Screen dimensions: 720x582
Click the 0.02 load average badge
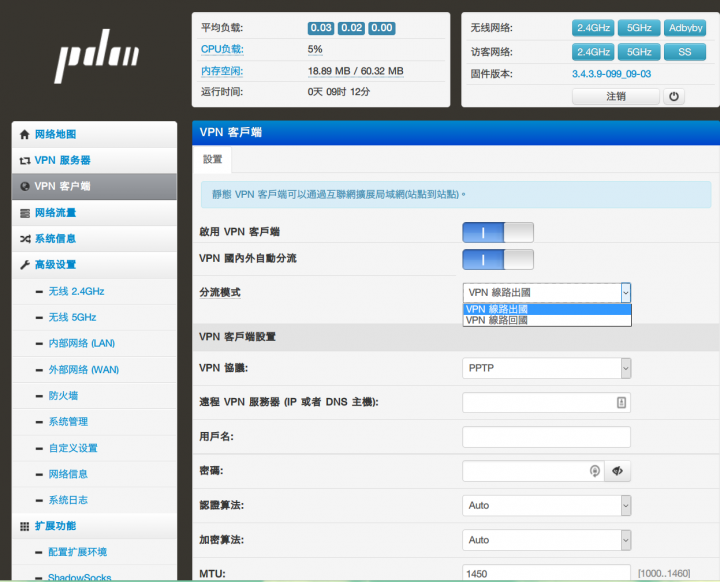(x=351, y=28)
